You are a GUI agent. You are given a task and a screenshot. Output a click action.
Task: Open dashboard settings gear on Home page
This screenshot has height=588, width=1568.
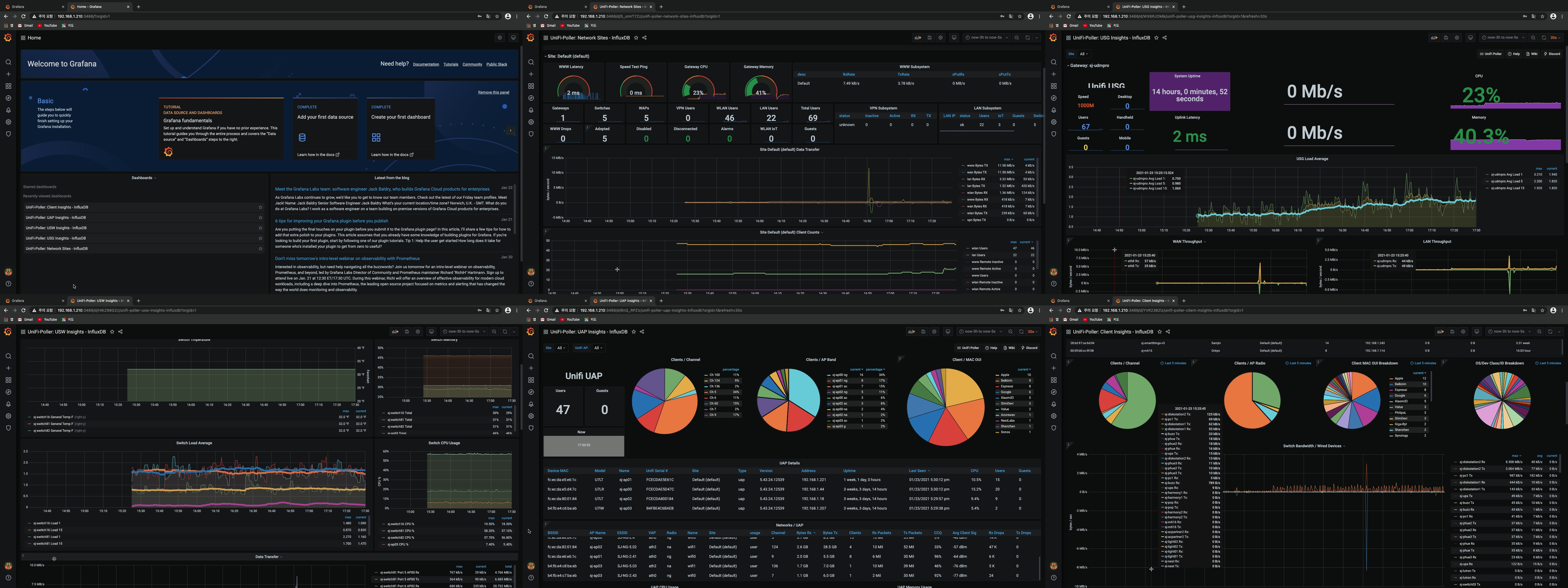[500, 38]
